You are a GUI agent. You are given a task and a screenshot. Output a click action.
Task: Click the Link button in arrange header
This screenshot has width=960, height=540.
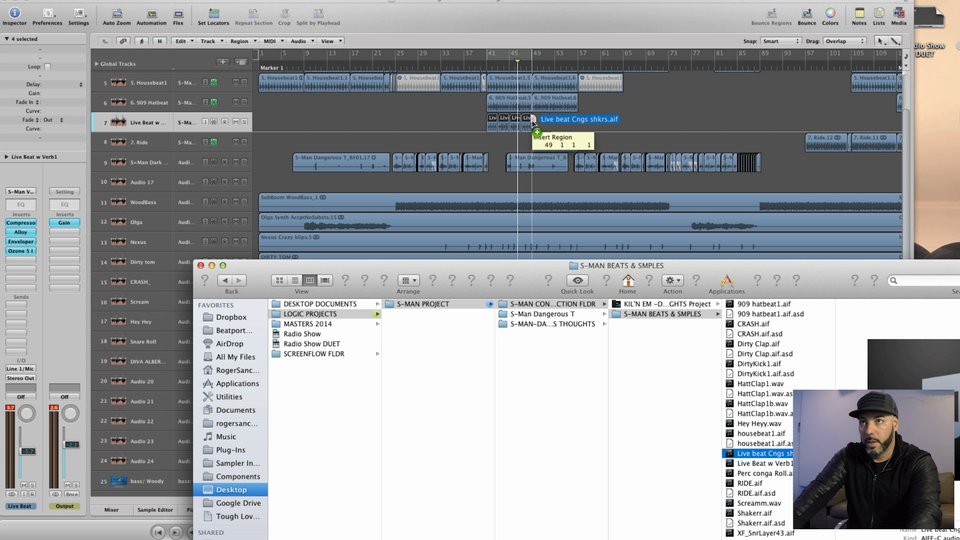pos(124,41)
